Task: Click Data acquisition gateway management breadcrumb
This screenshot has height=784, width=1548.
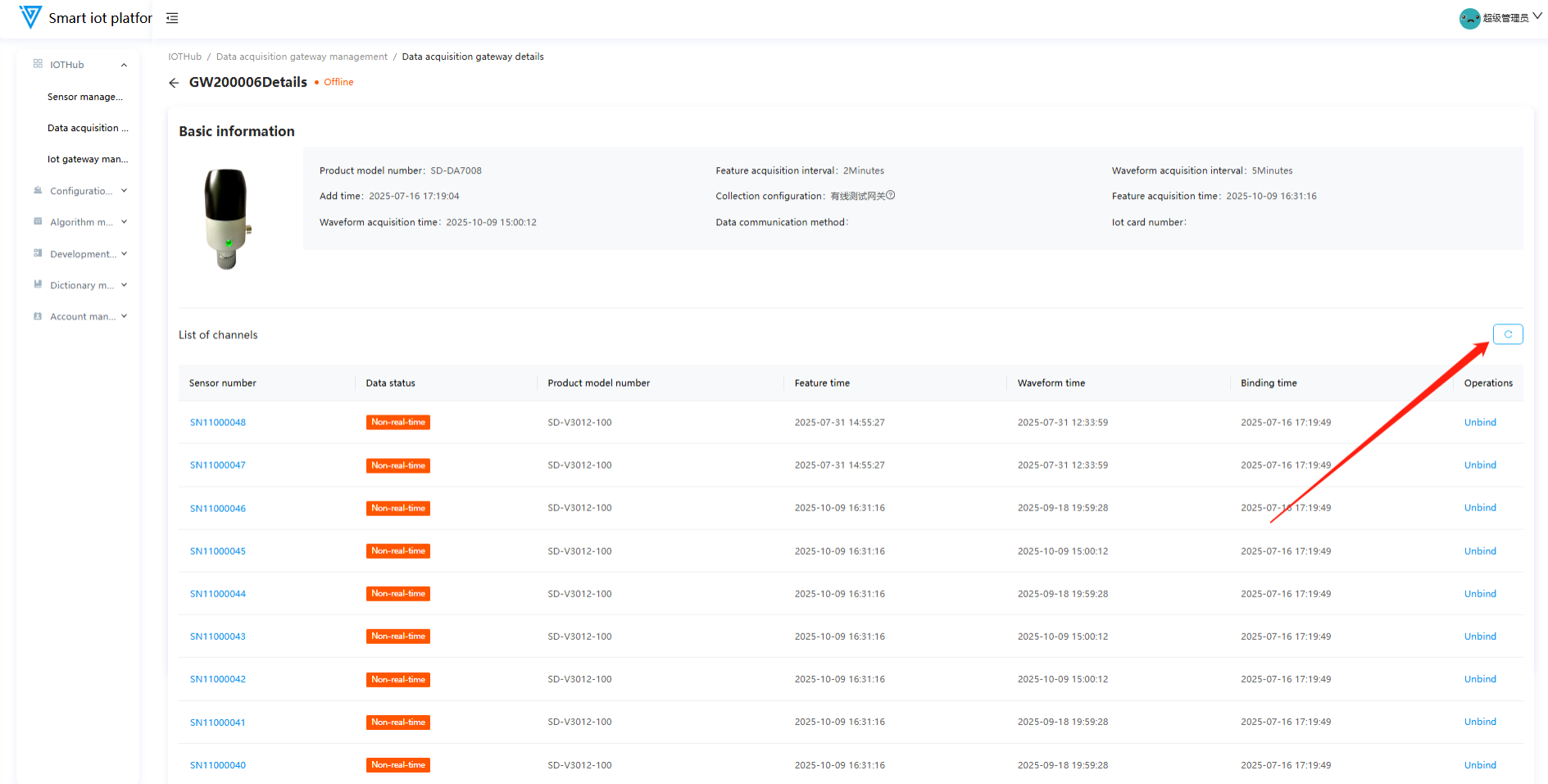Action: (302, 57)
